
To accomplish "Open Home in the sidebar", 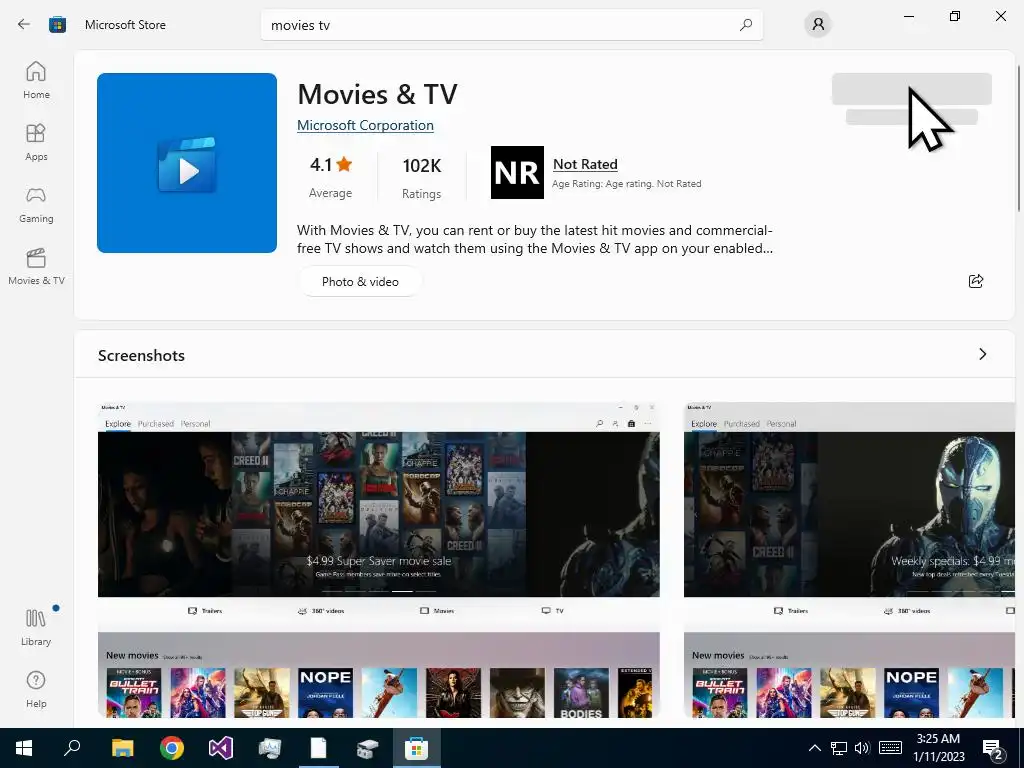I will click(x=36, y=80).
